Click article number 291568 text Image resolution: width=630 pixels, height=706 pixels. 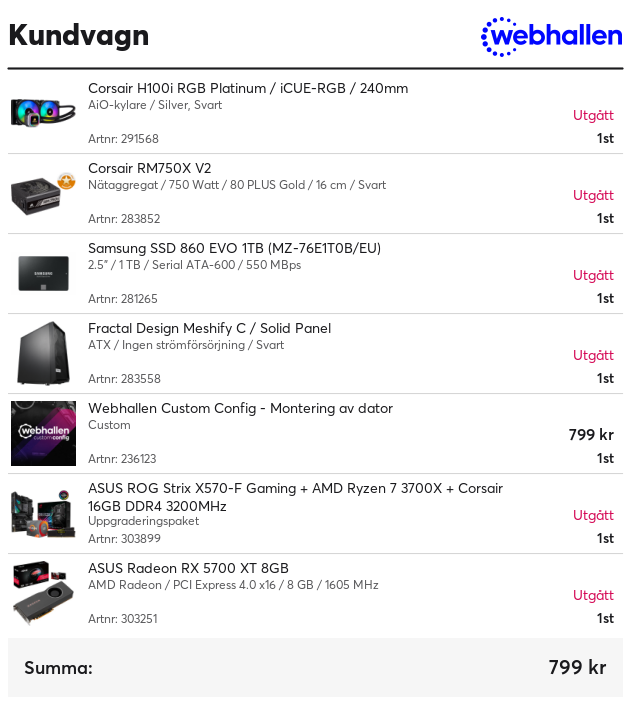click(x=123, y=139)
